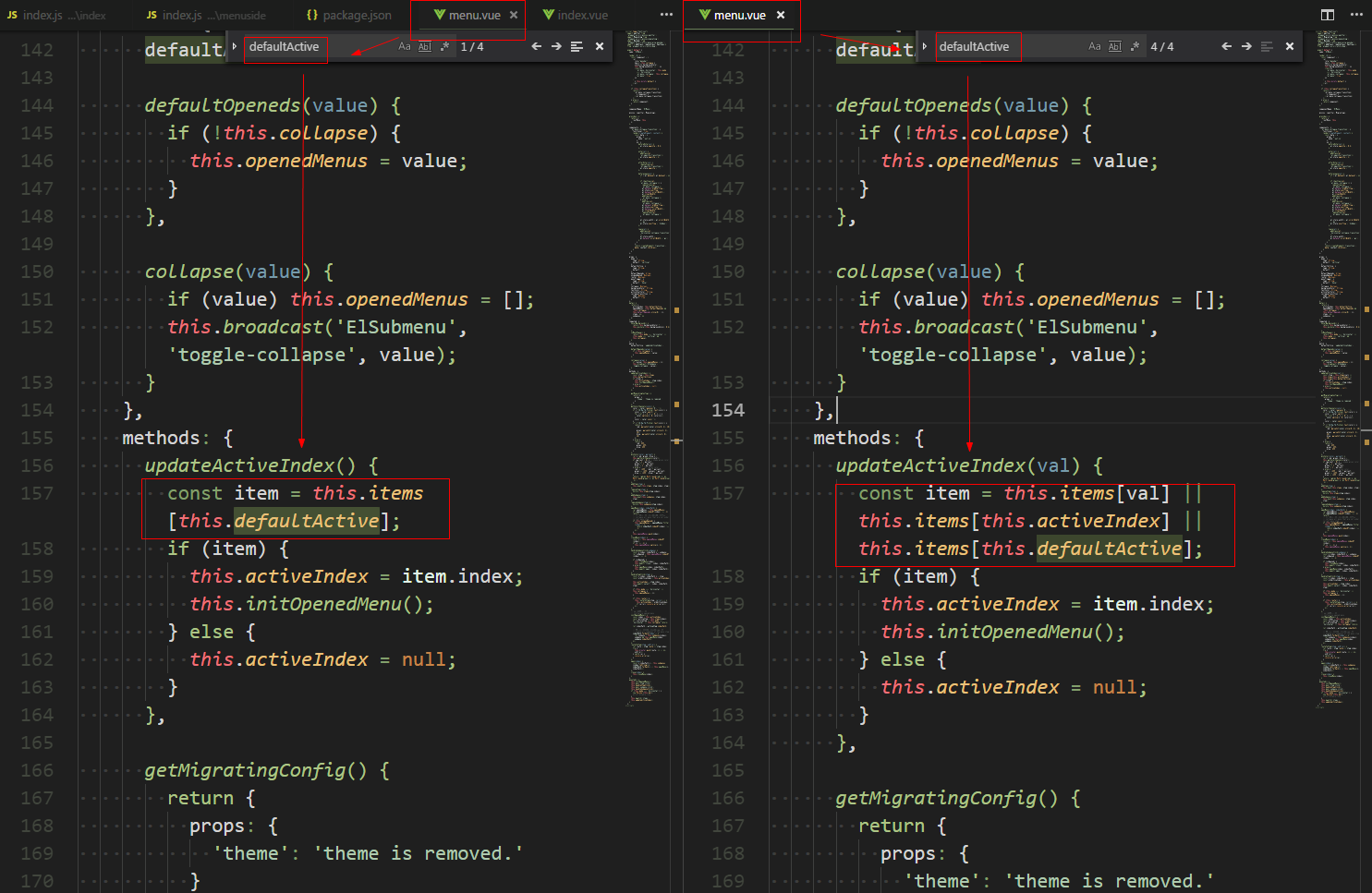Click 'this.activeIndex = item.index;' in right editor
Viewport: 1372px width, 893px height.
[x=1048, y=604]
